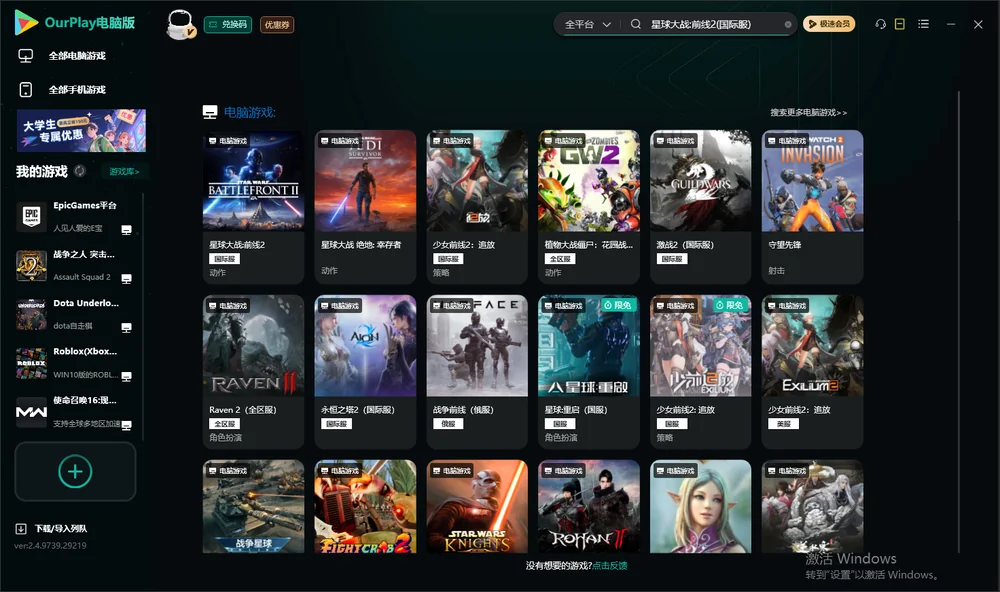
Task: Click the 星球重启 (国服) game title
Action: click(x=576, y=410)
